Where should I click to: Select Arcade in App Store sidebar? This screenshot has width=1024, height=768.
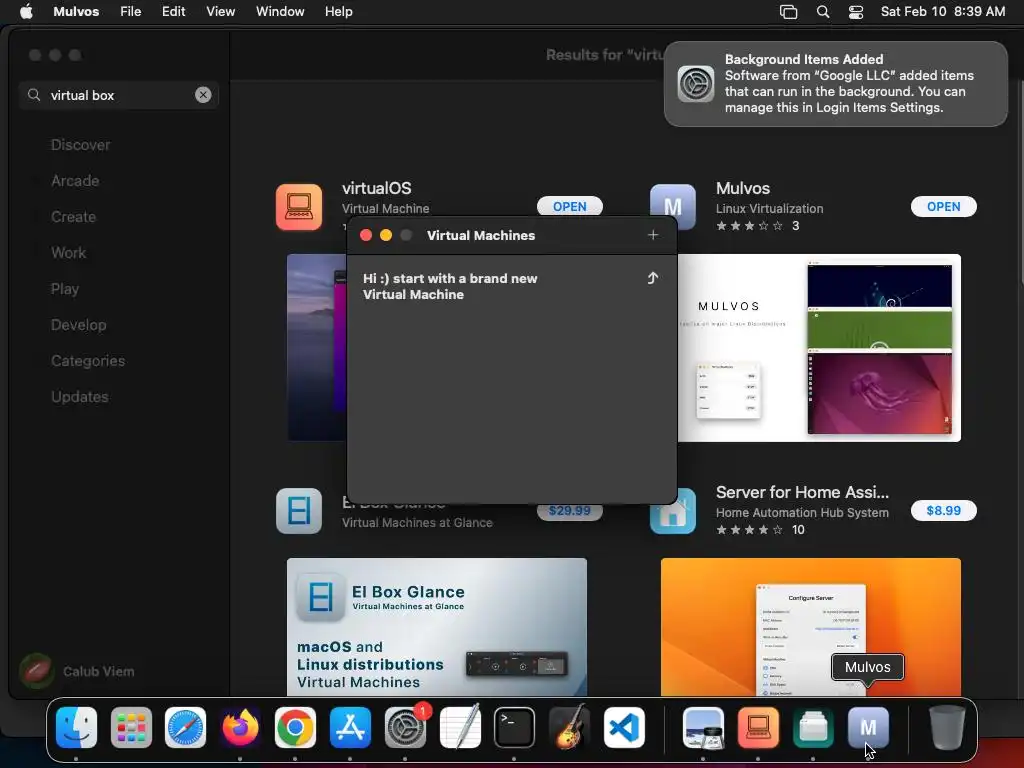[75, 181]
